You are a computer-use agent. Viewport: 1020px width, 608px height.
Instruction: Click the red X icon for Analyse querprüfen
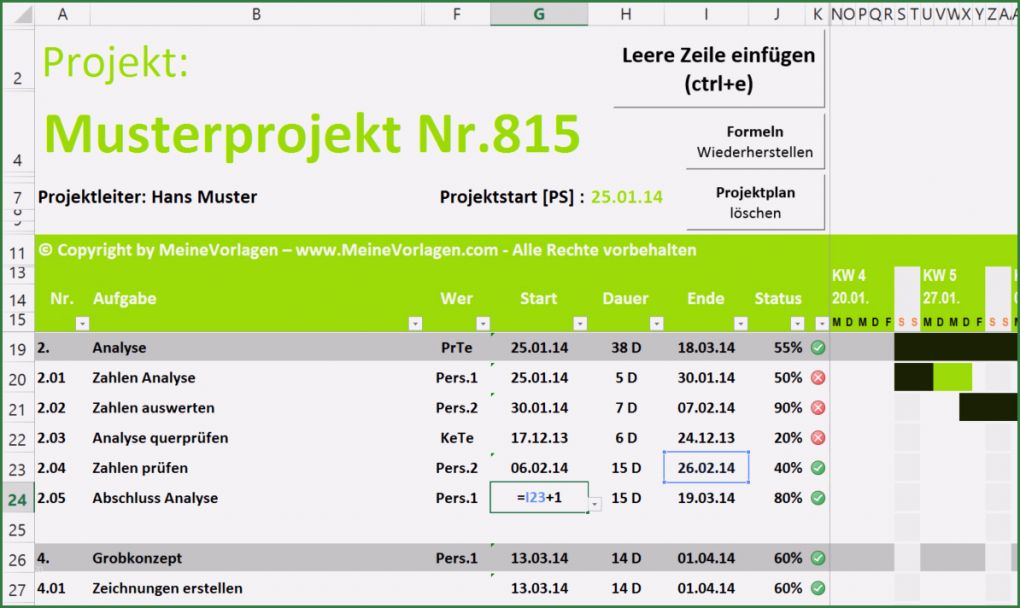817,438
